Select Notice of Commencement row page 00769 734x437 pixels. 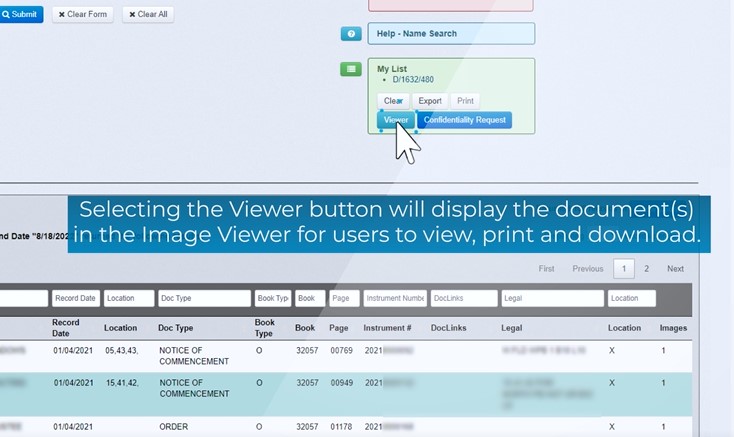[346, 356]
